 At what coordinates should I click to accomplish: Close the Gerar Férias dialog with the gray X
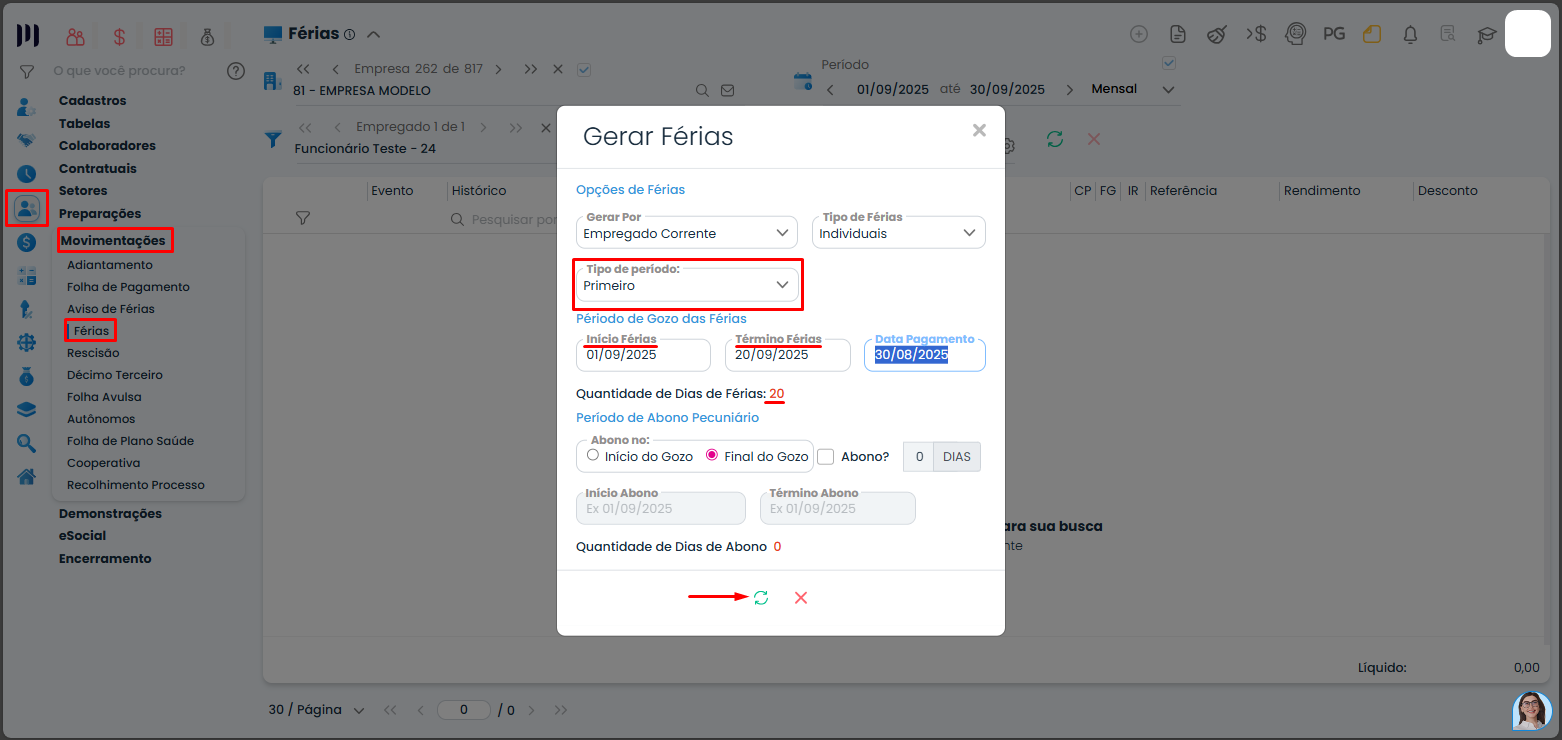pyautogui.click(x=979, y=130)
